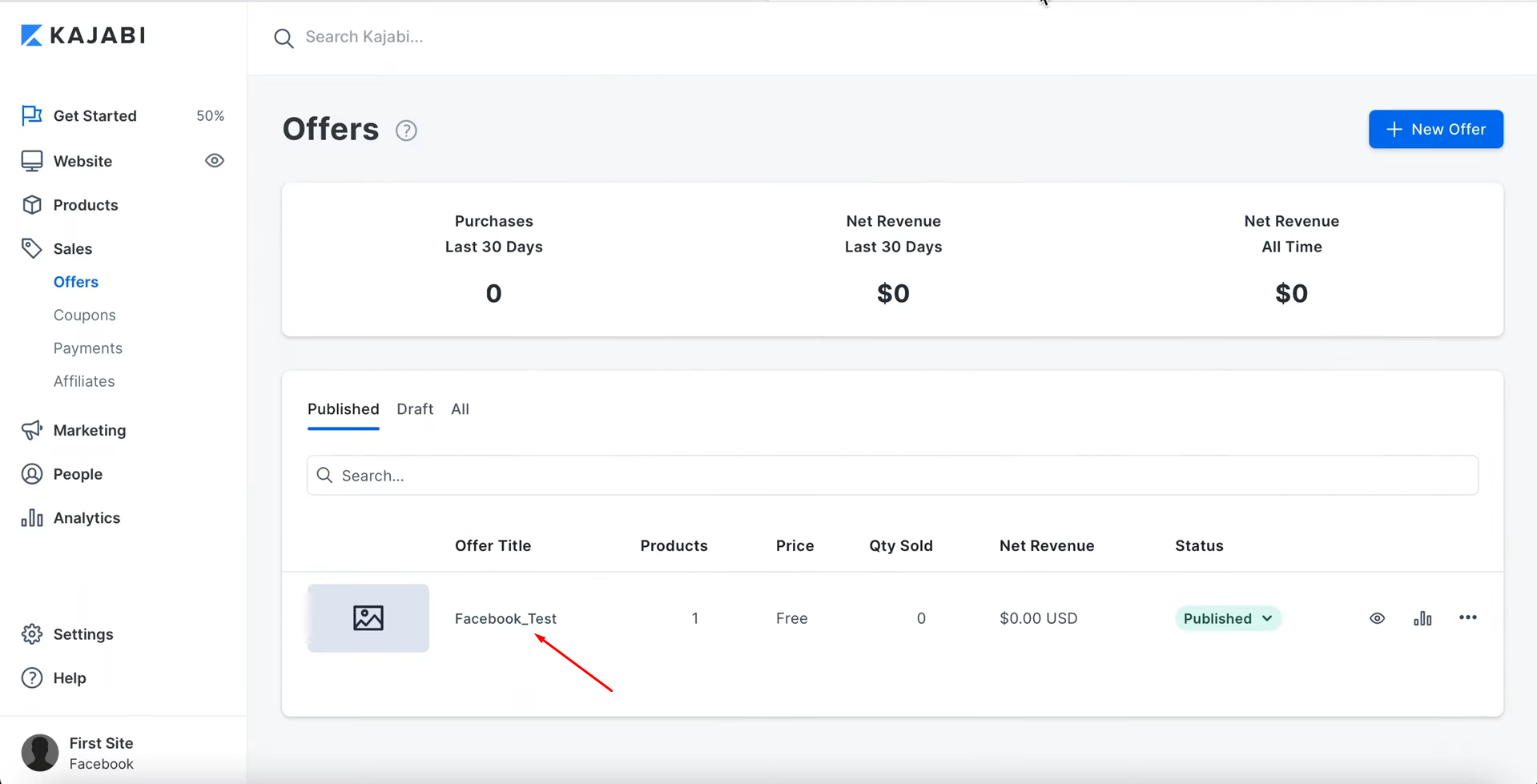Click the Facebook_Test offer thumbnail
The width and height of the screenshot is (1537, 784).
pyautogui.click(x=368, y=618)
